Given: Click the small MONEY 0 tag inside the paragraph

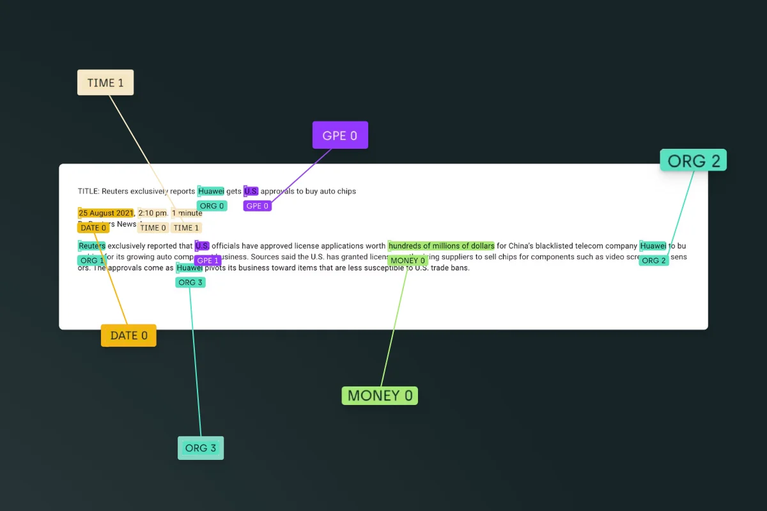Looking at the screenshot, I should (407, 261).
